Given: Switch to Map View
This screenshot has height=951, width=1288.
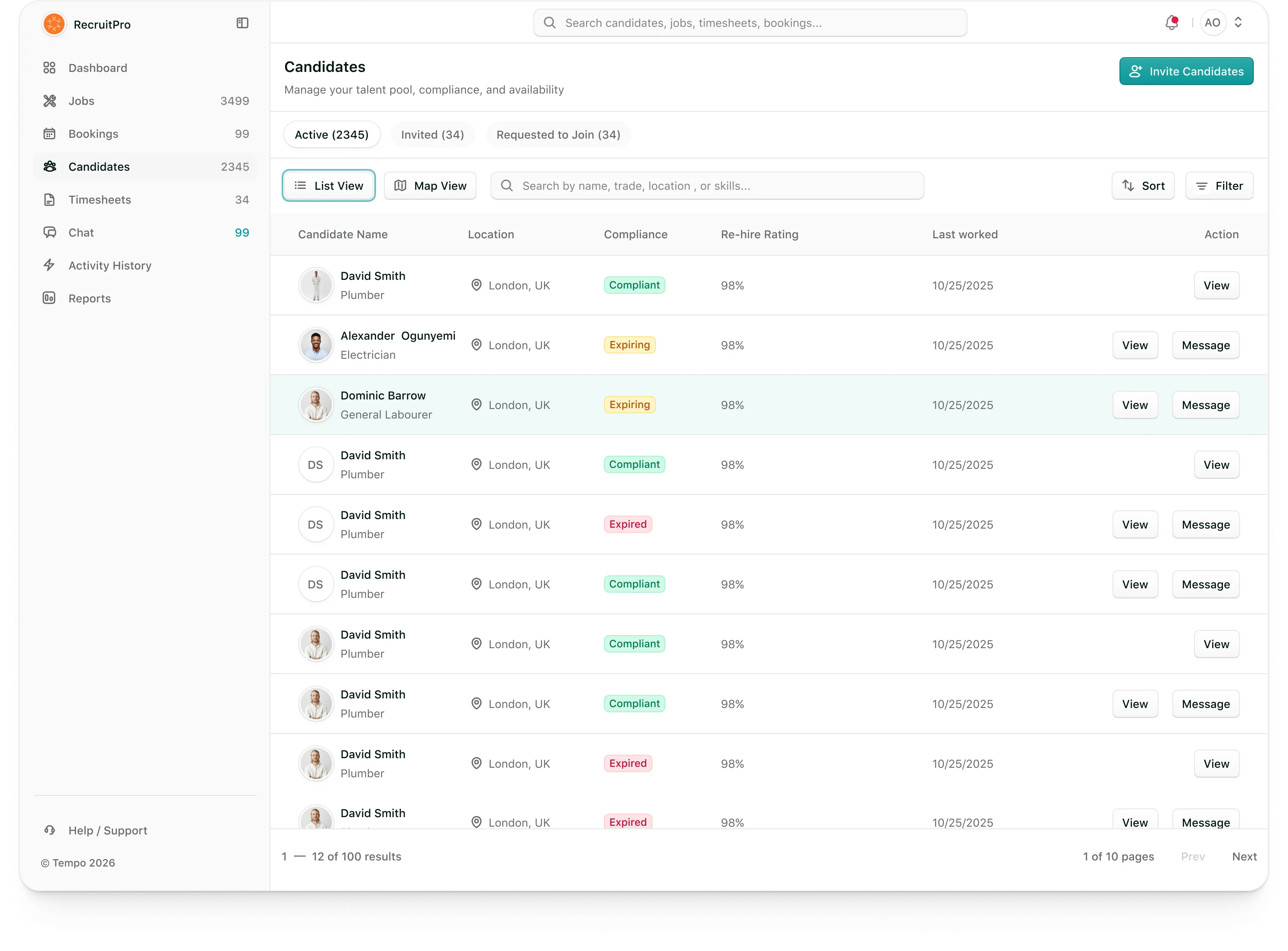Looking at the screenshot, I should (x=430, y=186).
